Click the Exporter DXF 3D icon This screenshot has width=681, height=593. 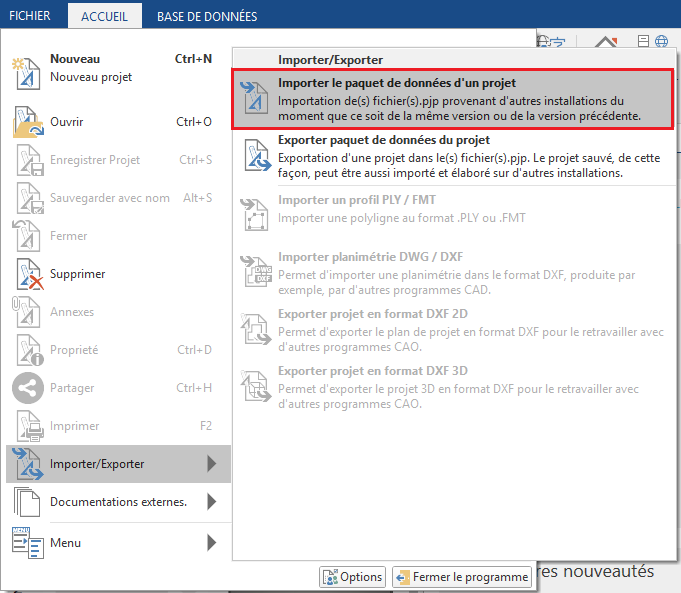[x=256, y=386]
